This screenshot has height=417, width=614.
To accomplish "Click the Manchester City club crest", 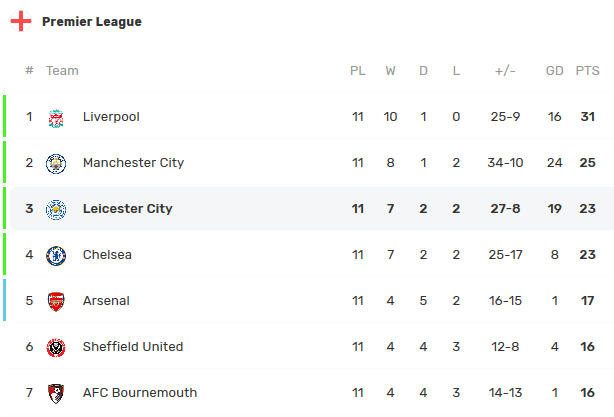I will click(x=56, y=163).
